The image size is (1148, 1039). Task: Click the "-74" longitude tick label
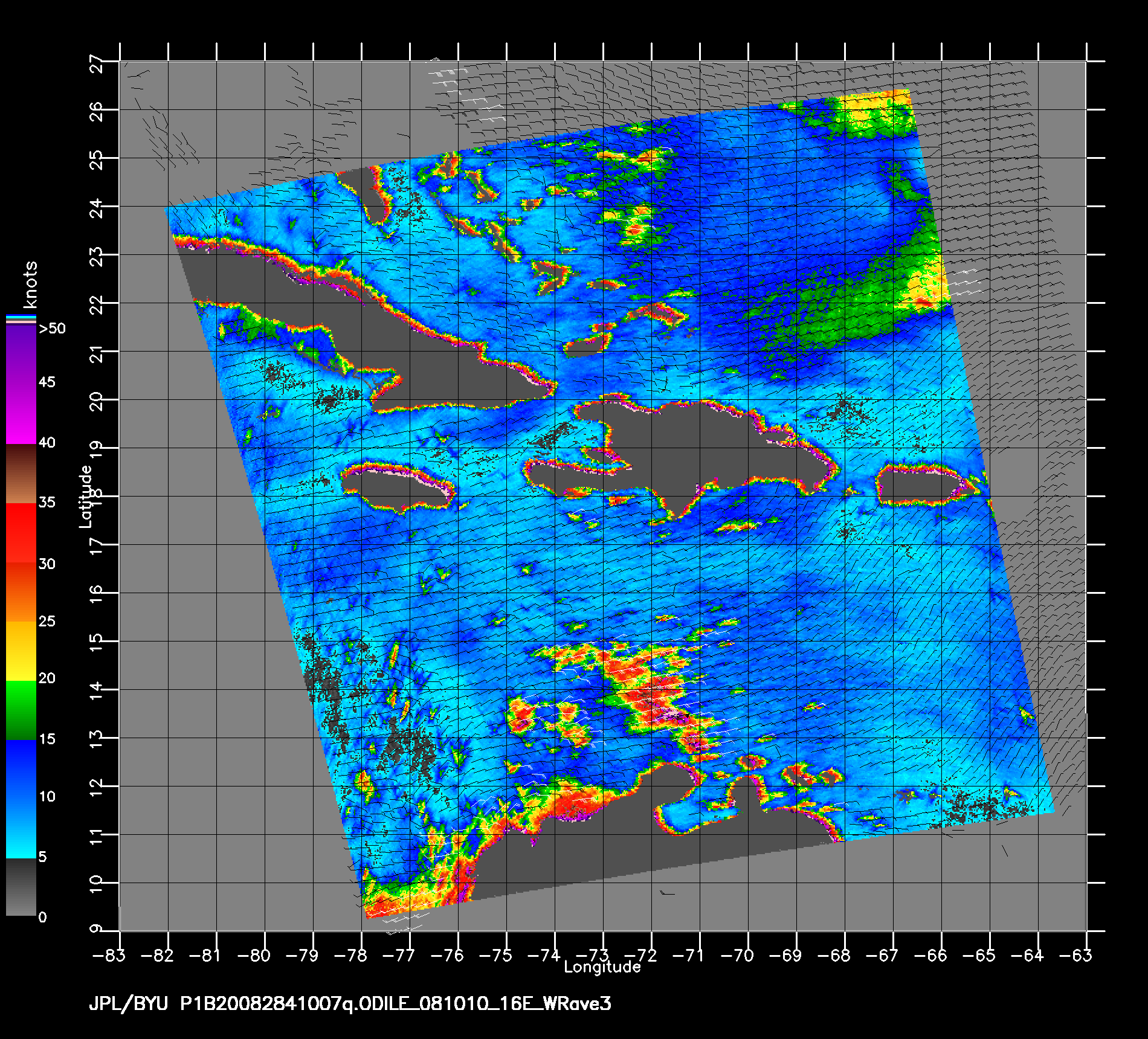point(543,955)
